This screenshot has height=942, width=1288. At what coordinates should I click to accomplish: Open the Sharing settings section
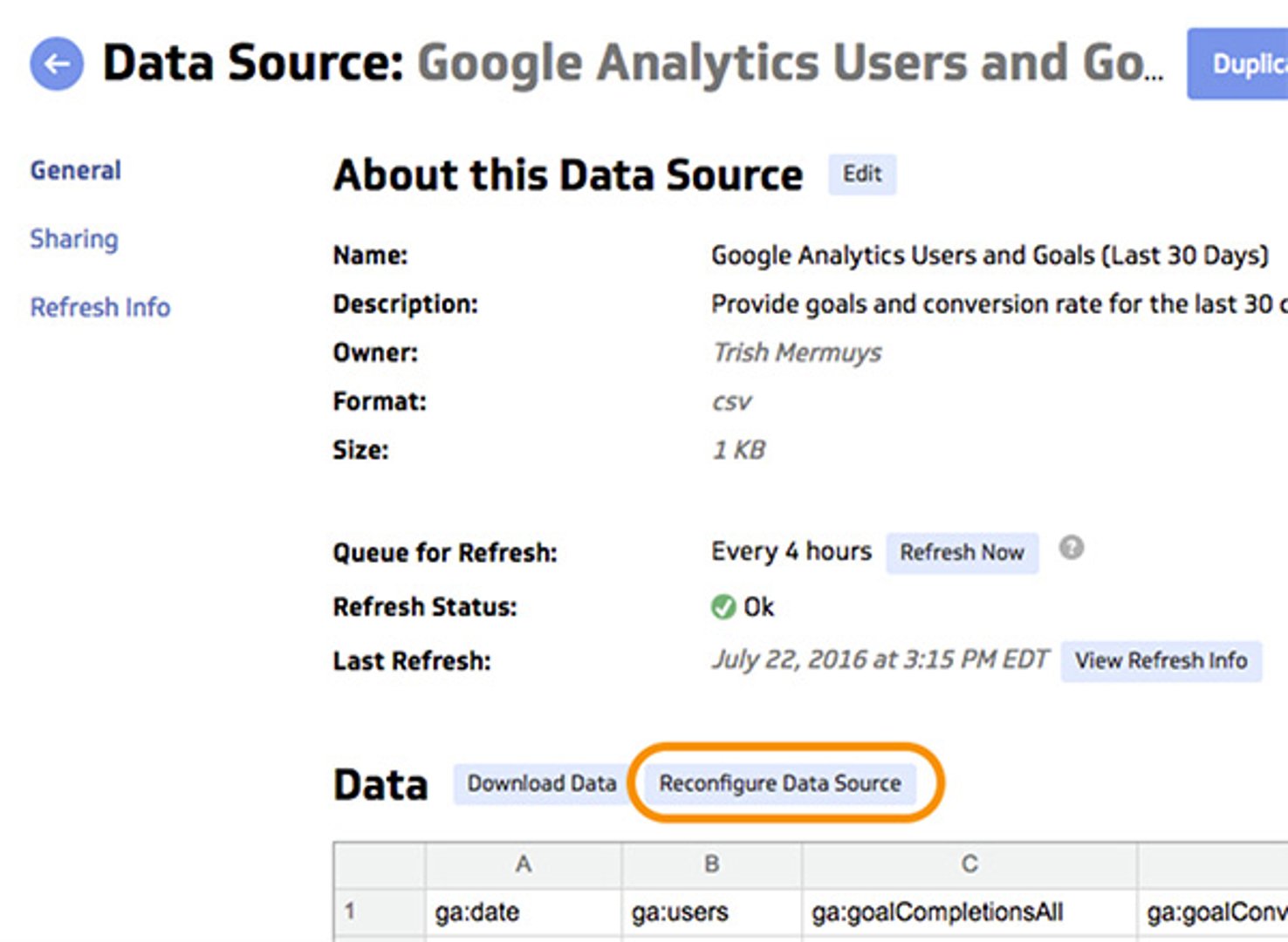coord(74,239)
